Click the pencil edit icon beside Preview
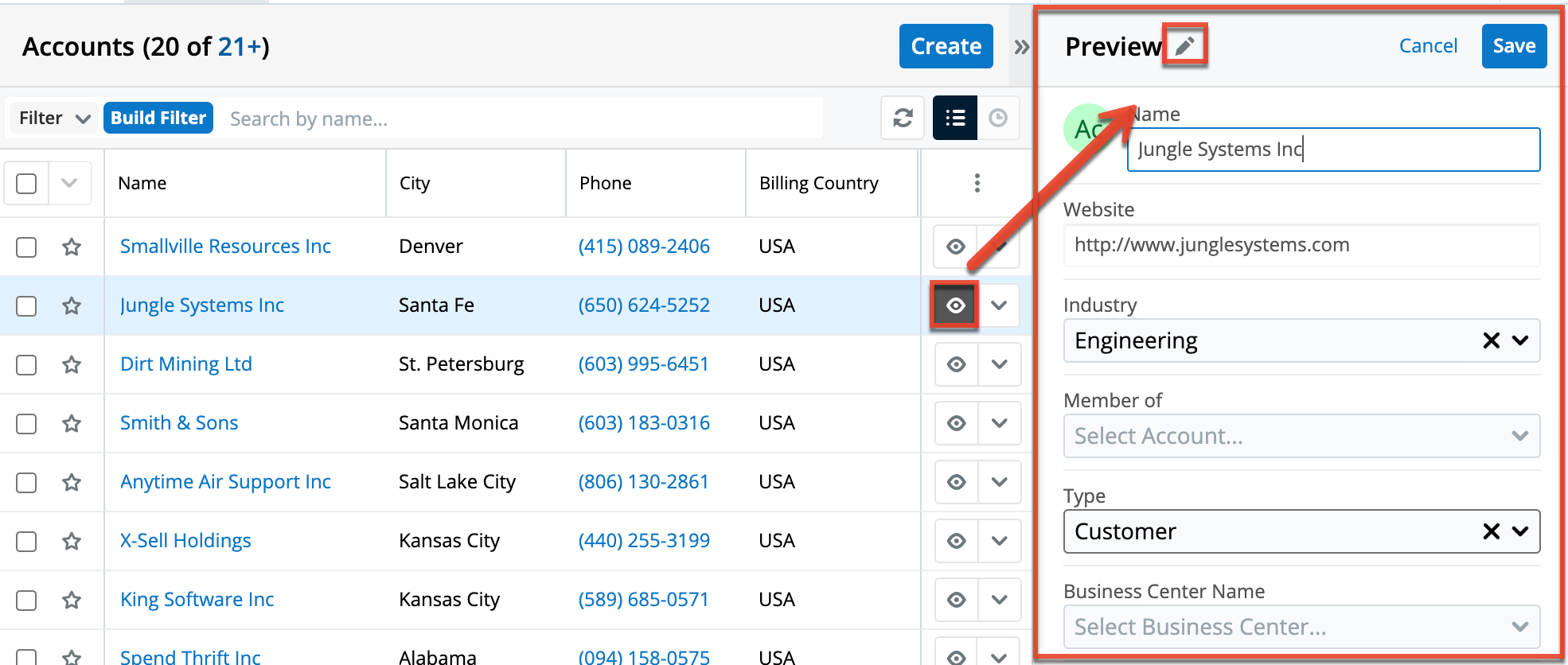This screenshot has width=1568, height=665. pos(1184,45)
